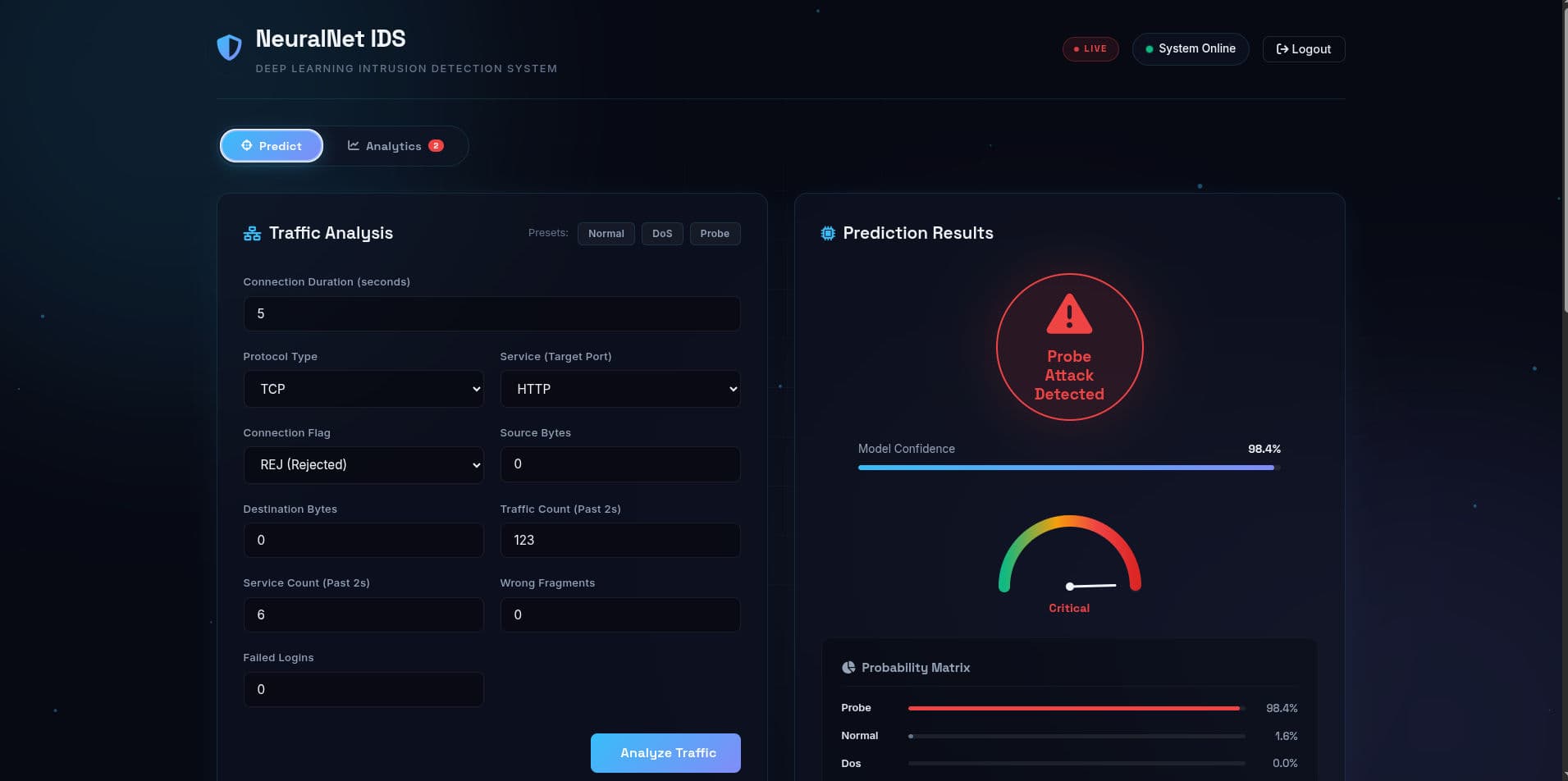The width and height of the screenshot is (1568, 781).
Task: Click the crosshair icon on the Predict tab
Action: click(x=248, y=145)
